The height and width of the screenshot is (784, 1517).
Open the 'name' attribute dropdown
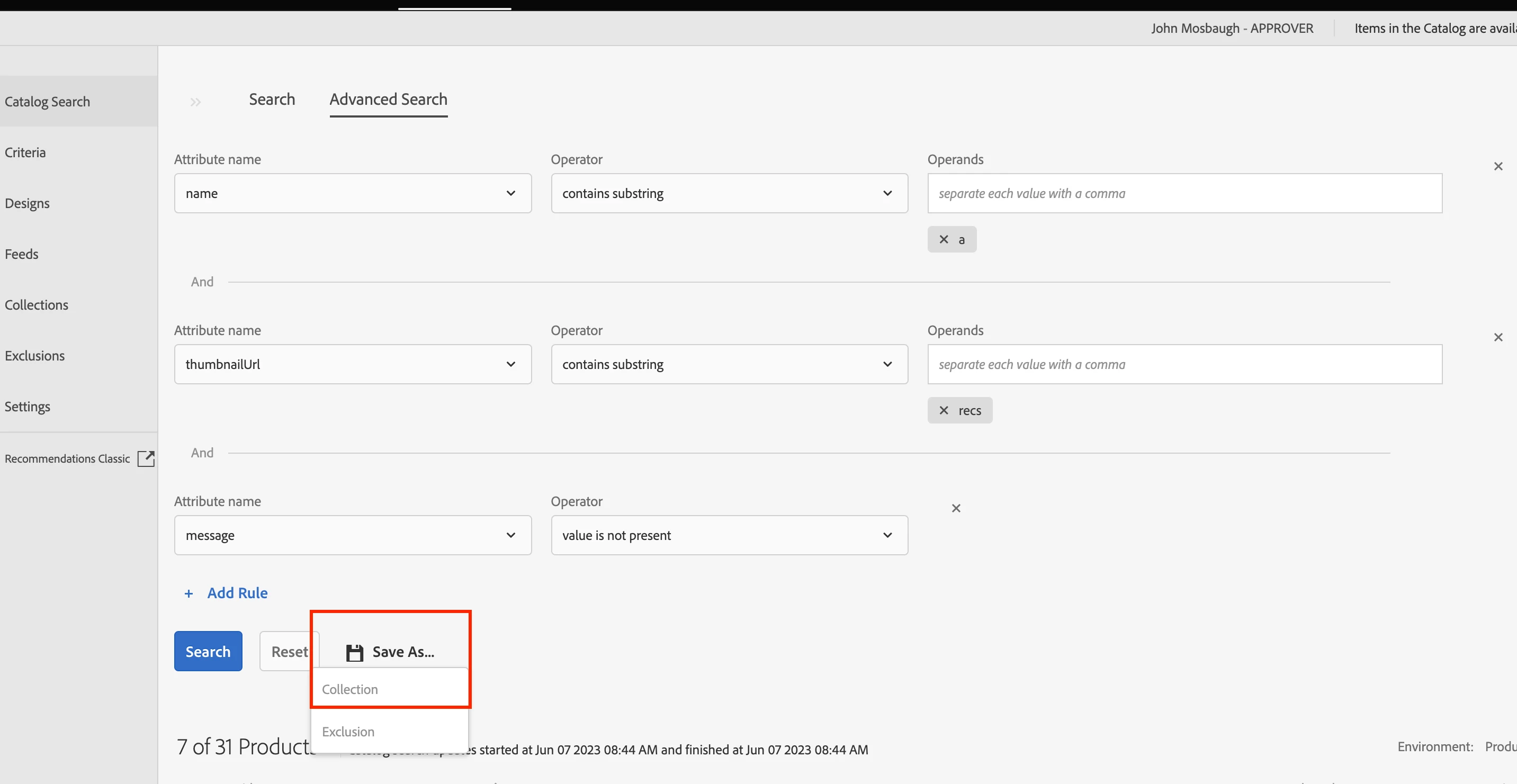(352, 193)
